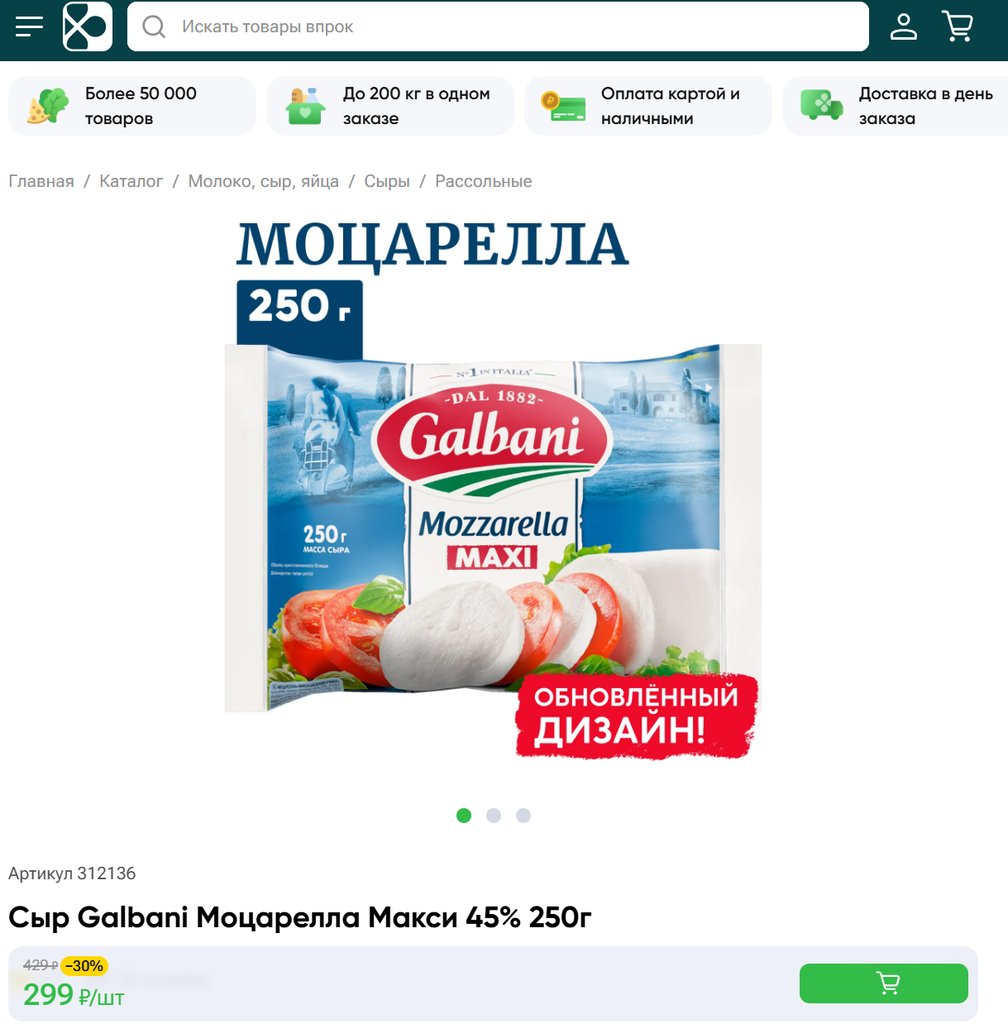Click the vegetables and cheese assortment icon

(x=48, y=106)
